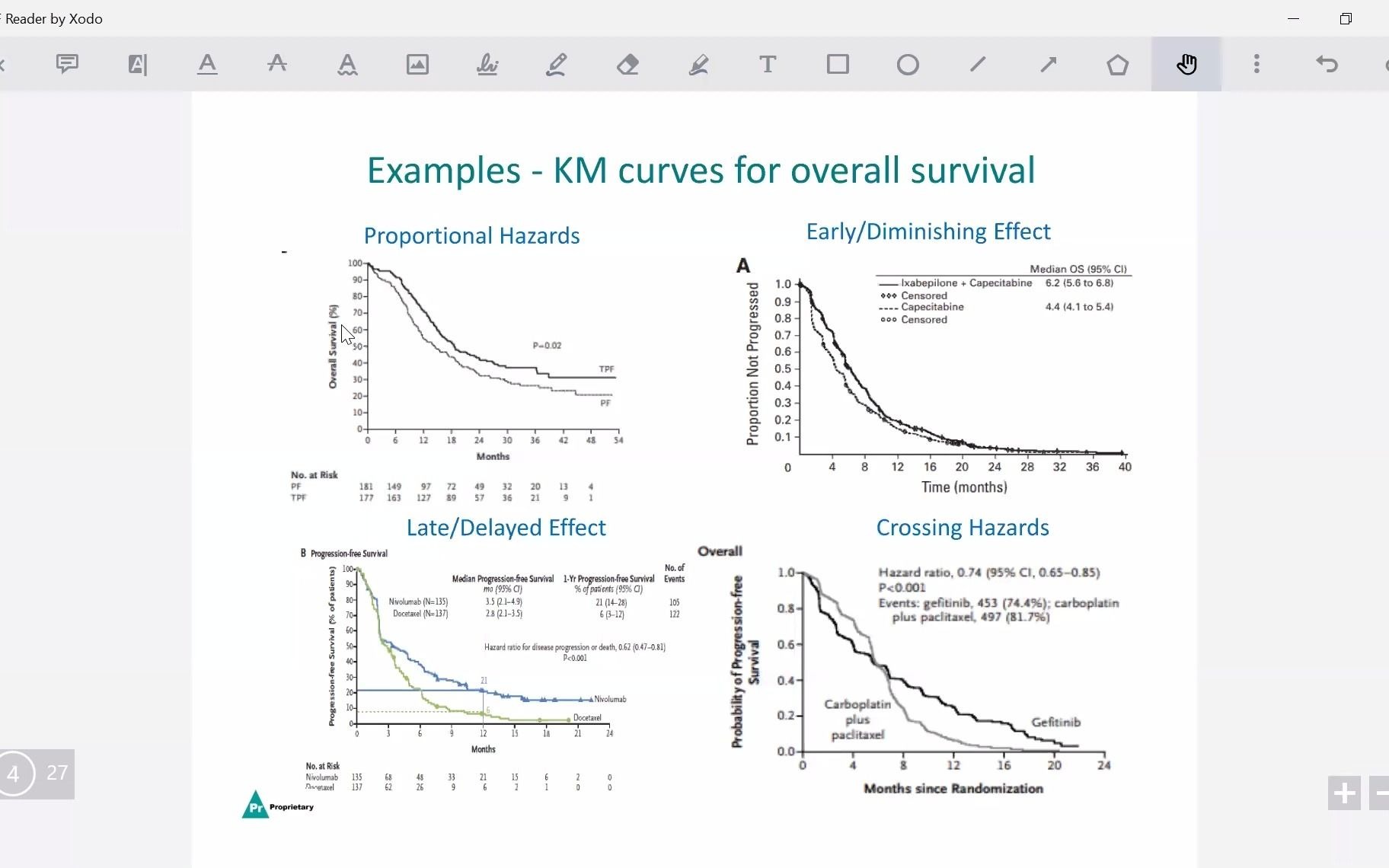This screenshot has height=868, width=1389.
Task: Activate the eraser tool
Action: tap(627, 64)
